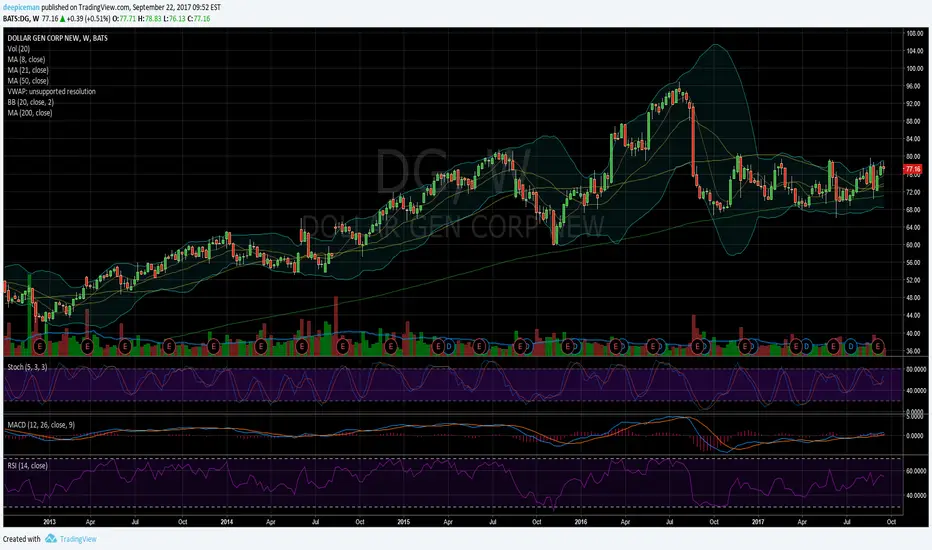932x550 pixels.
Task: Click the dividend D marker in July 2017
Action: [x=851, y=346]
